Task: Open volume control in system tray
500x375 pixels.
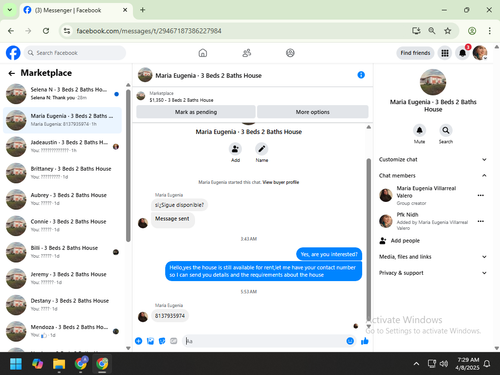Action: click(x=444, y=364)
